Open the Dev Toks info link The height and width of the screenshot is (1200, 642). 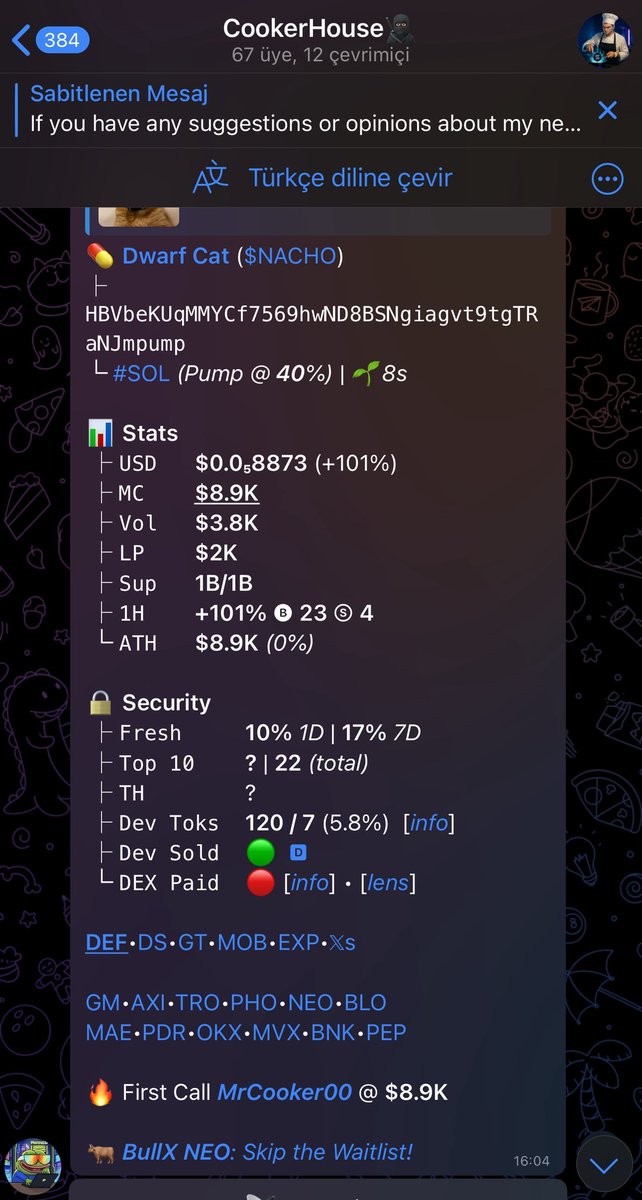(x=429, y=823)
